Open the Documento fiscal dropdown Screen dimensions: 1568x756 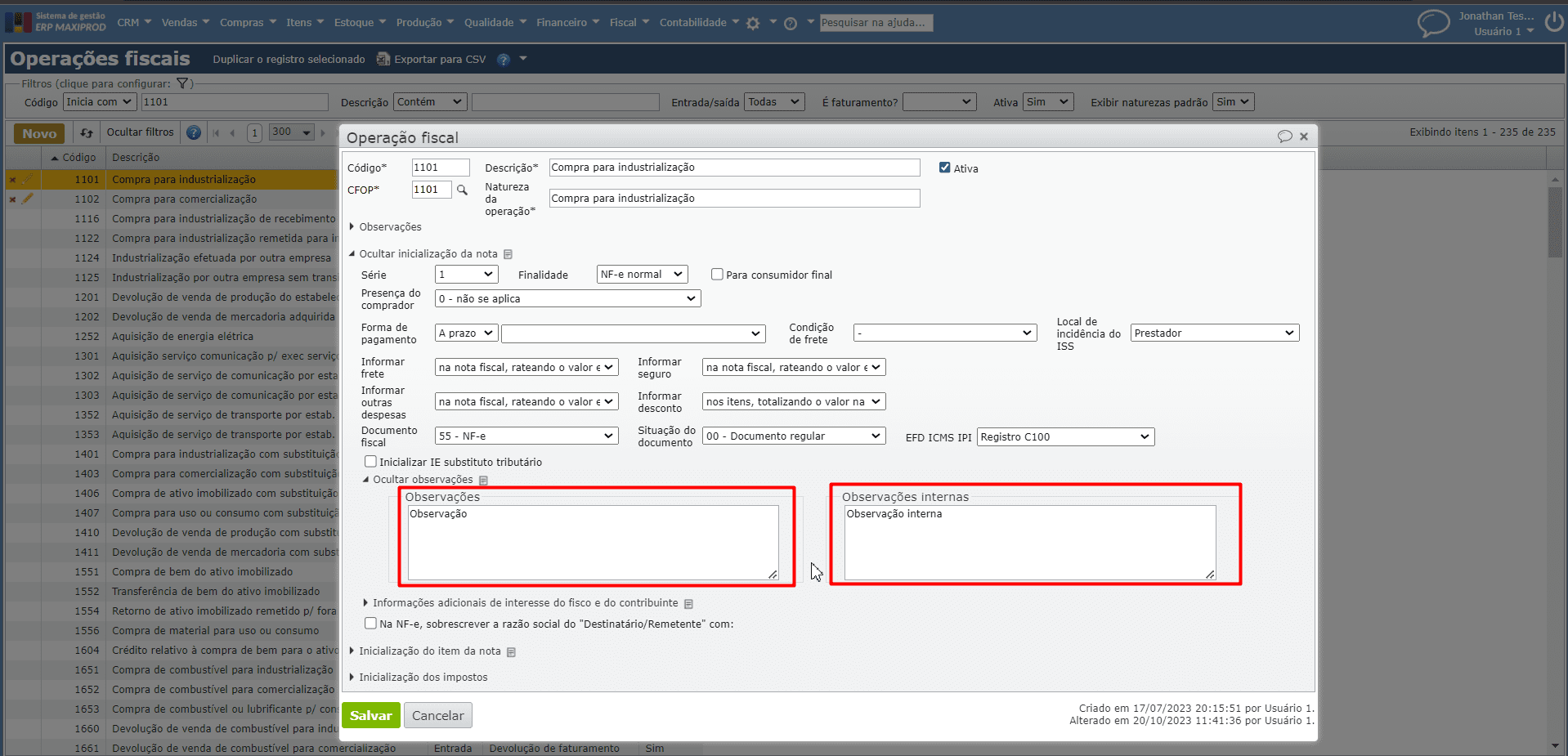[x=526, y=436]
